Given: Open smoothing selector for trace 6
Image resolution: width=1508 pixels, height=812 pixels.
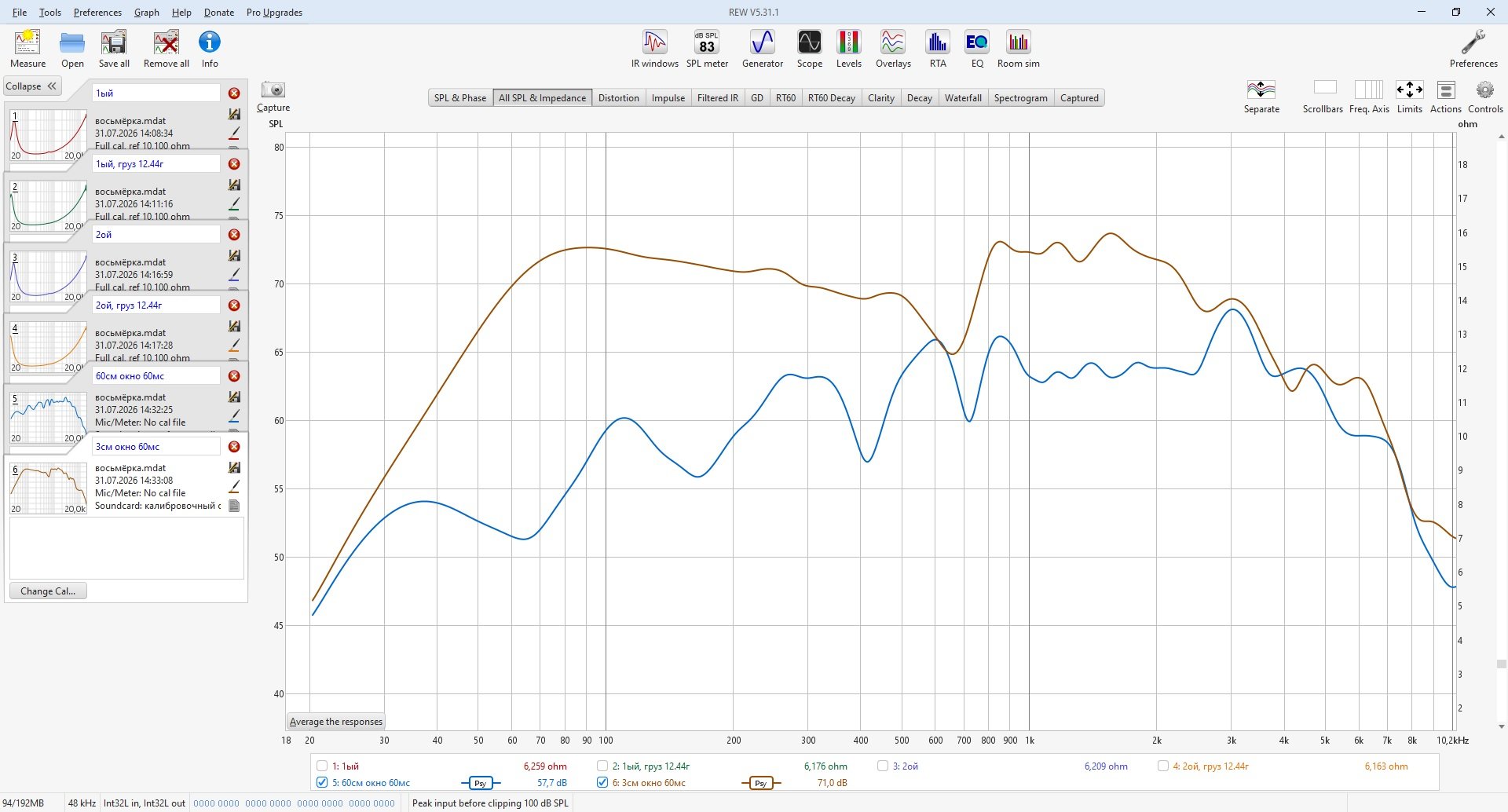Looking at the screenshot, I should click(760, 783).
